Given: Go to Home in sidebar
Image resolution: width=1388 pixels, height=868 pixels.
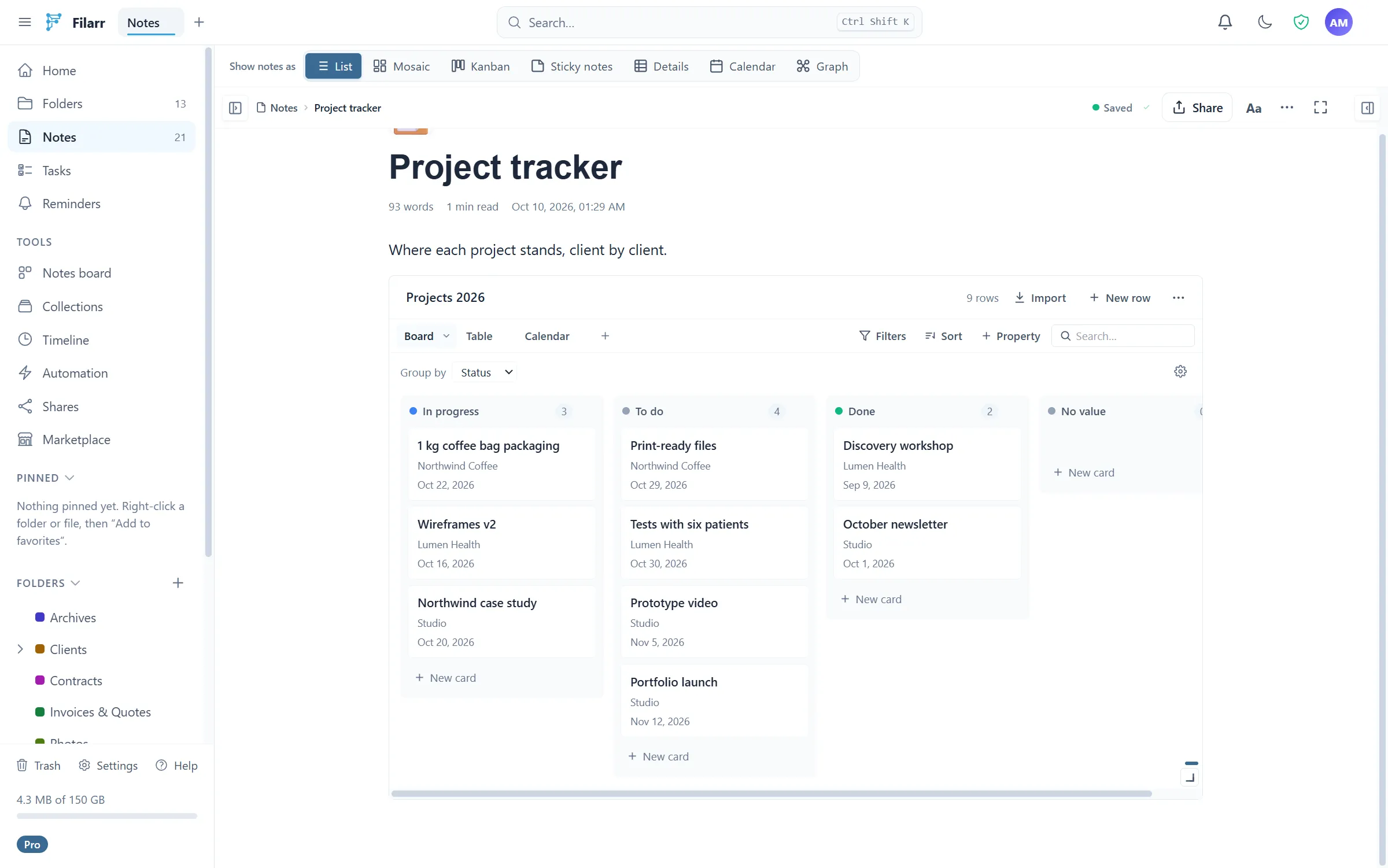Looking at the screenshot, I should (x=102, y=71).
